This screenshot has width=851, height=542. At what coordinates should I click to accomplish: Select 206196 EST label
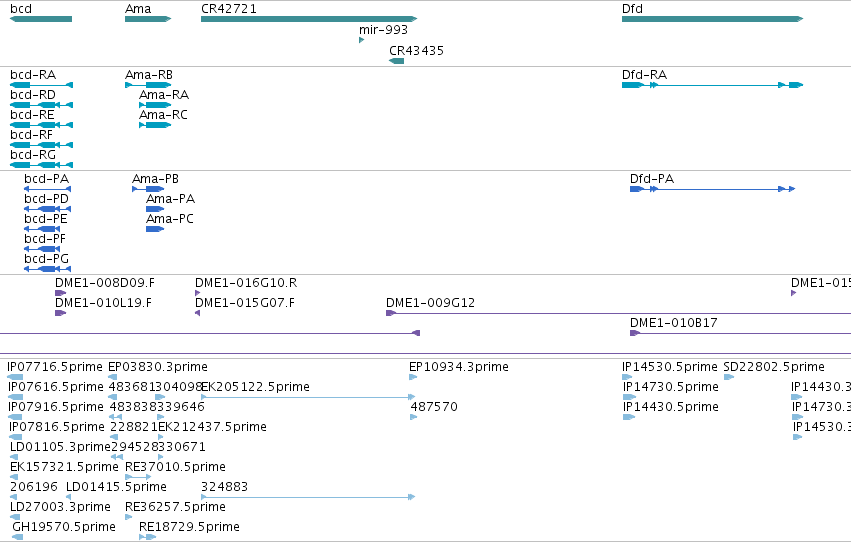tap(34, 487)
